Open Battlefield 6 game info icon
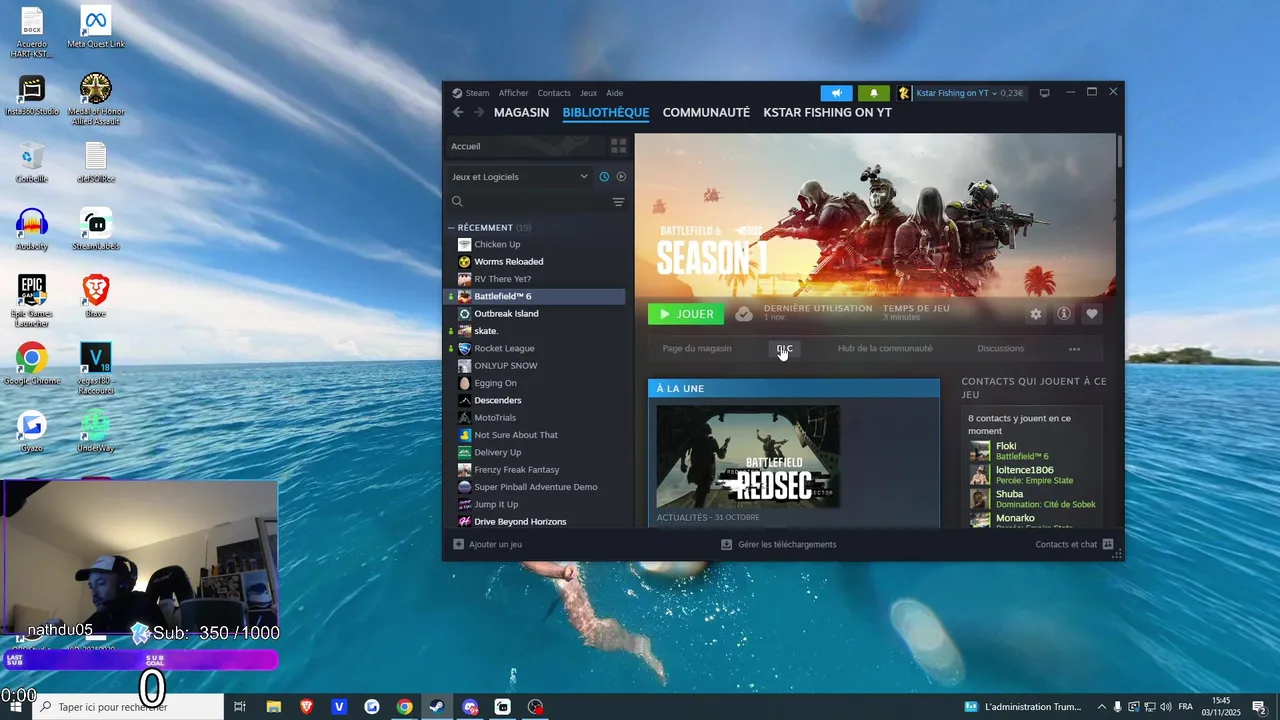The width and height of the screenshot is (1280, 720). (x=1064, y=314)
